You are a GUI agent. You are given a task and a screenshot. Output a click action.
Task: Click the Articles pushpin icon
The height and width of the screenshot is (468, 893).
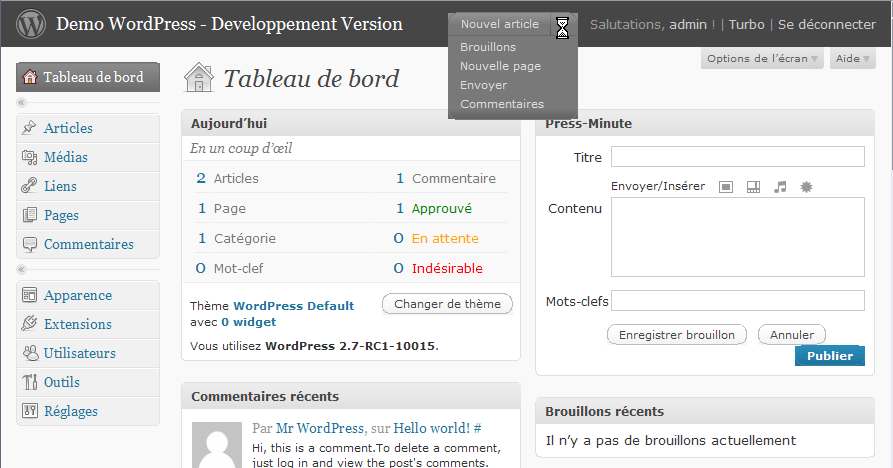pyautogui.click(x=29, y=128)
